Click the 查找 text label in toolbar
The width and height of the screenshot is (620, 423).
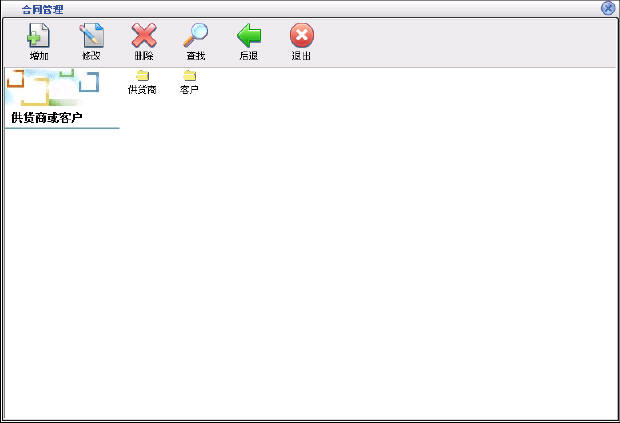195,56
